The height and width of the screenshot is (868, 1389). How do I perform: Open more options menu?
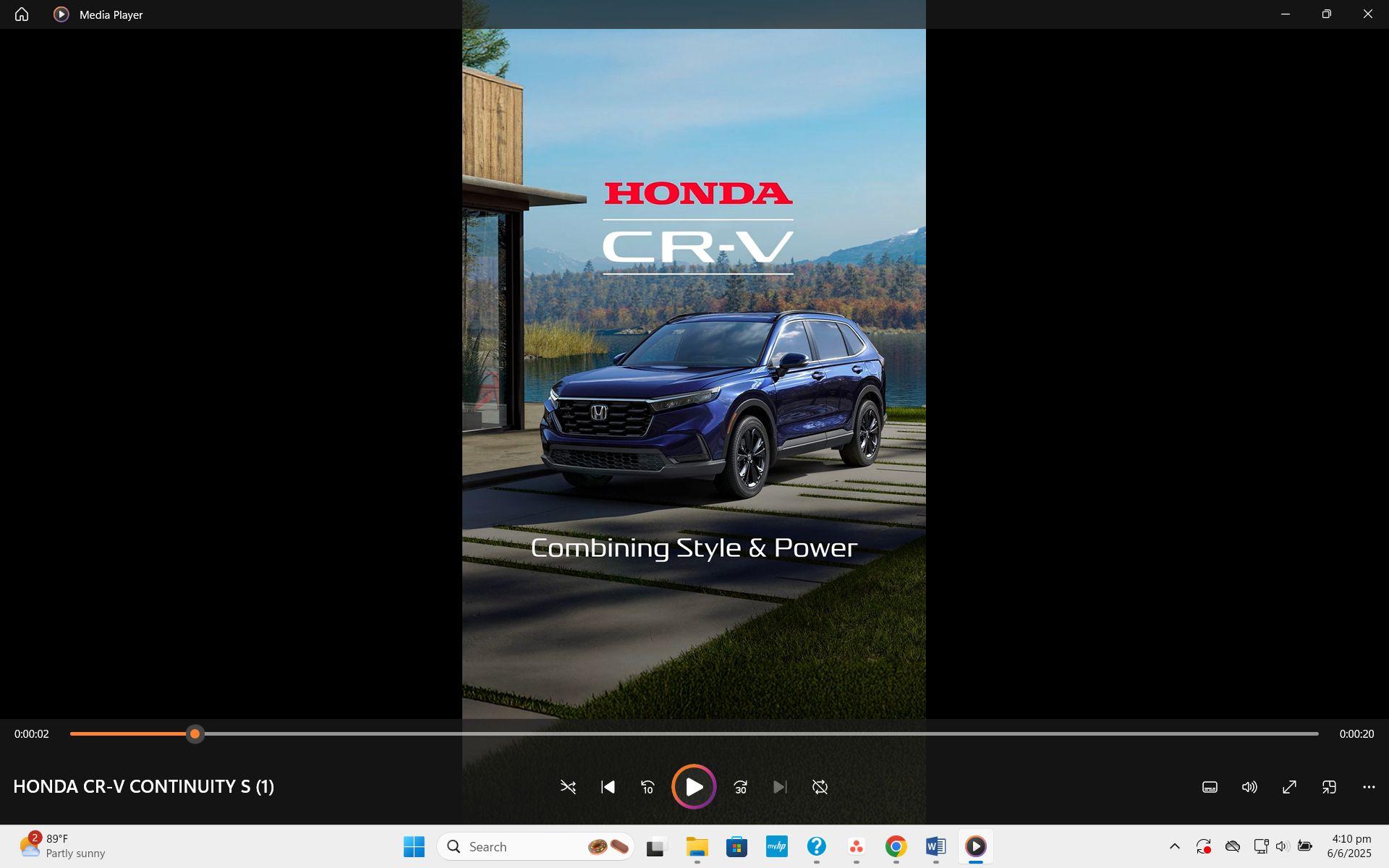pyautogui.click(x=1369, y=787)
